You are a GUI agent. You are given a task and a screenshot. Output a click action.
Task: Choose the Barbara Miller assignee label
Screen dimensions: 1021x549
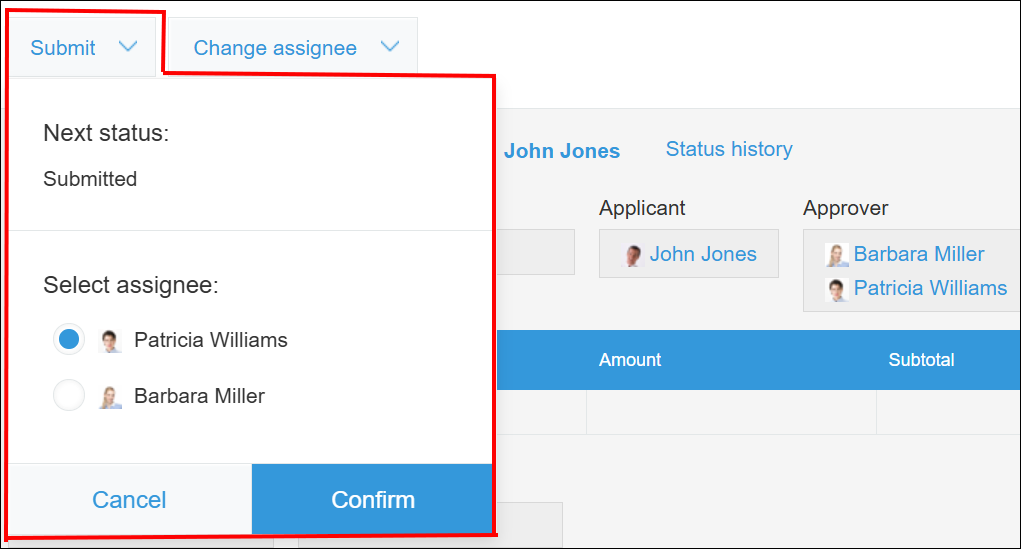pyautogui.click(x=199, y=396)
